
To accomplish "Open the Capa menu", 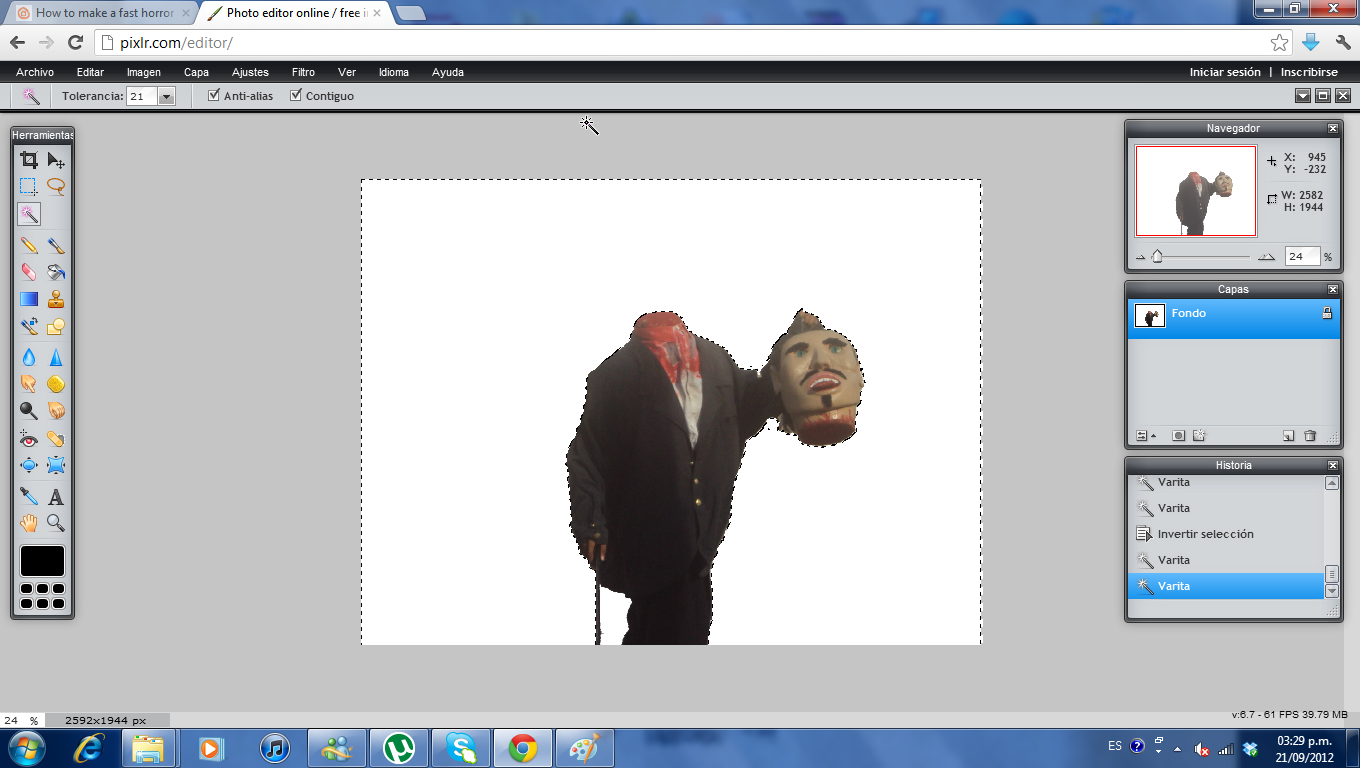I will click(196, 72).
